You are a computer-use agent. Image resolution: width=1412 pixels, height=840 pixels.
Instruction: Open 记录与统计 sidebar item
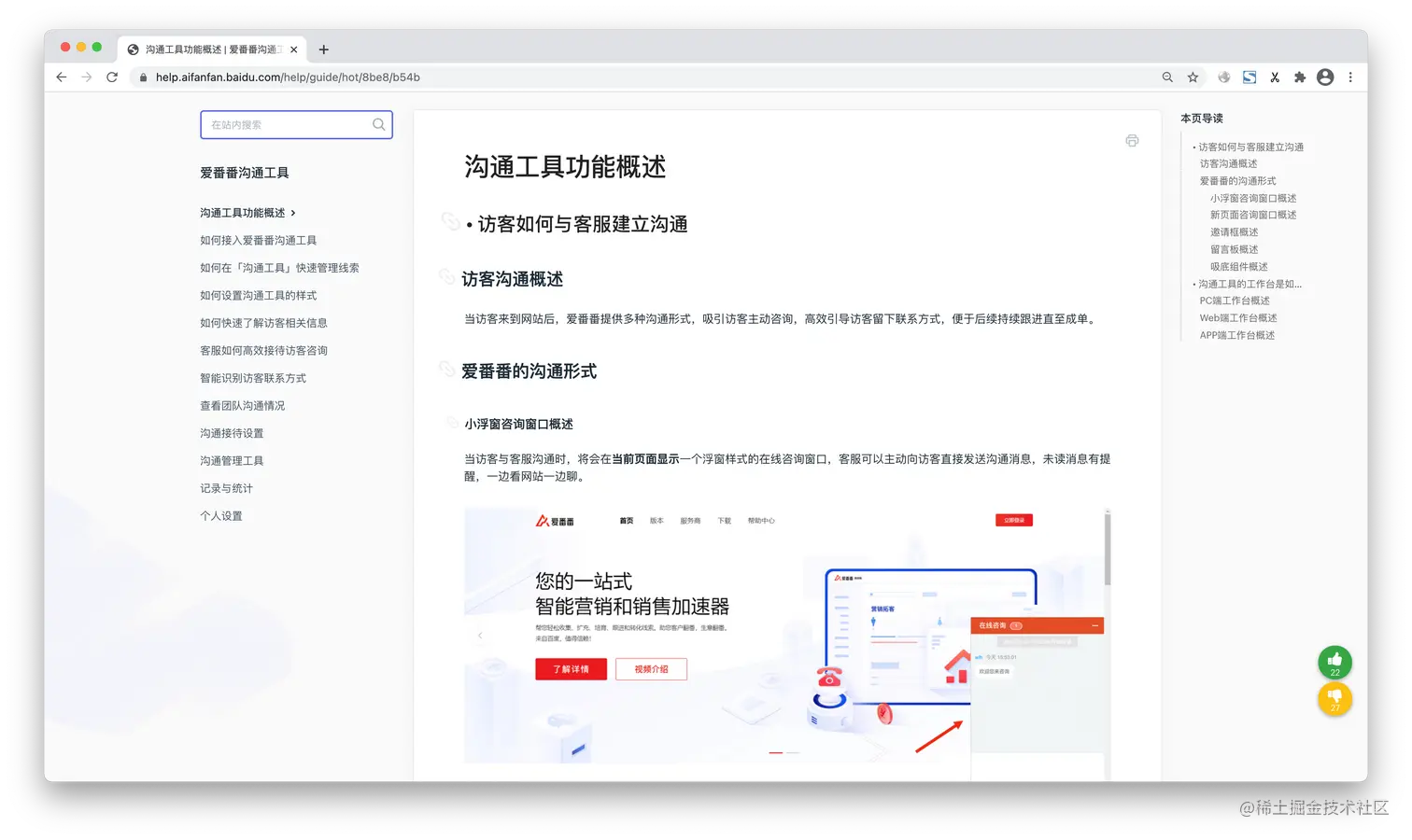pos(226,488)
